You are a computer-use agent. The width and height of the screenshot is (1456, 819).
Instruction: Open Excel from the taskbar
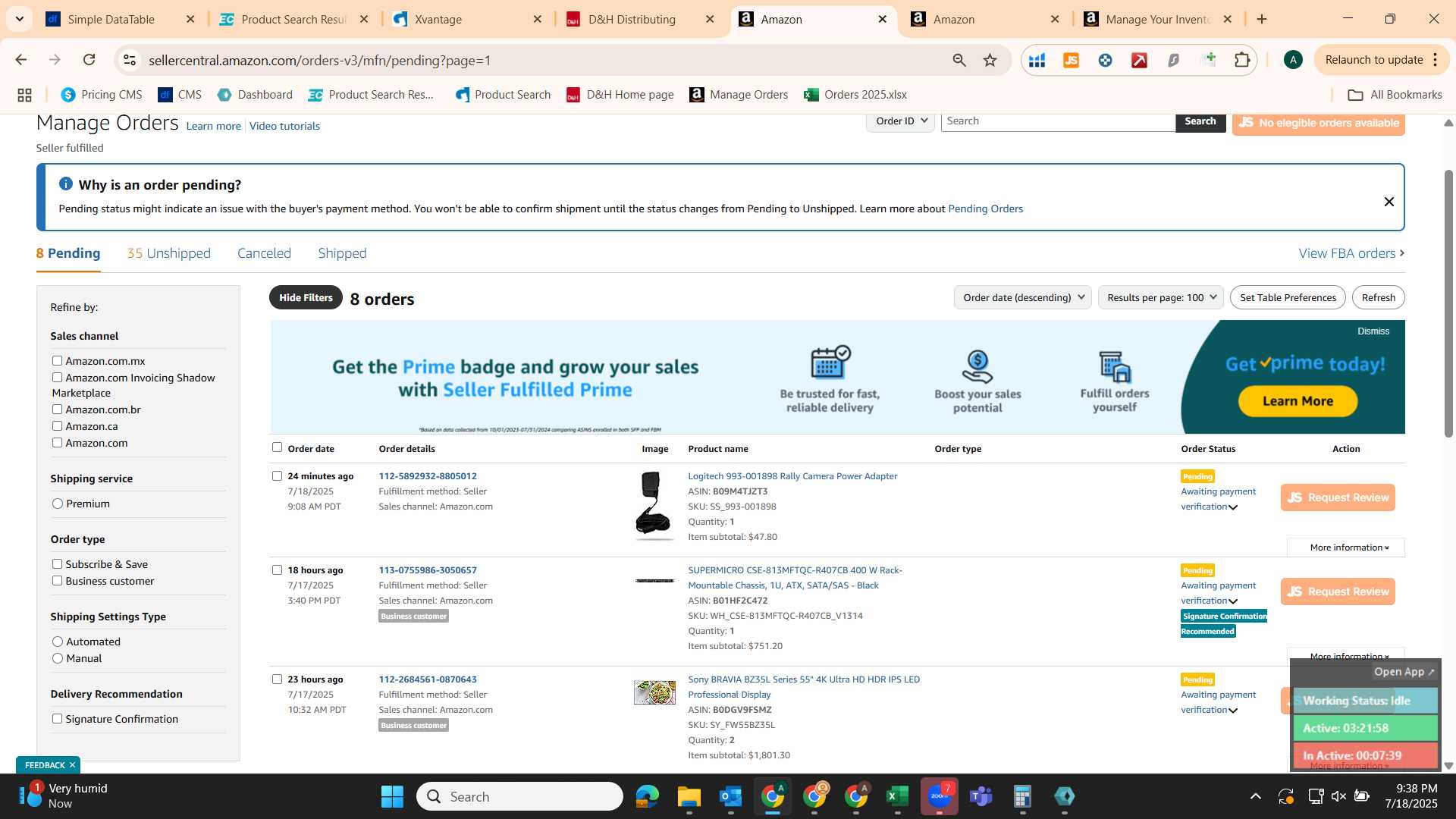pos(897,797)
